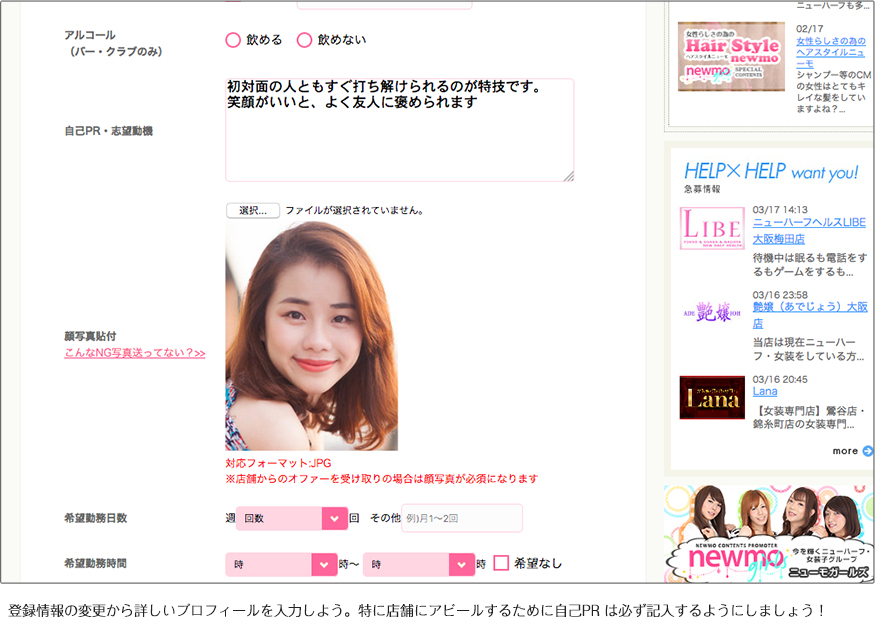Click the 自己PR text area
Image resolution: width=875 pixels, height=632 pixels.
[399, 130]
